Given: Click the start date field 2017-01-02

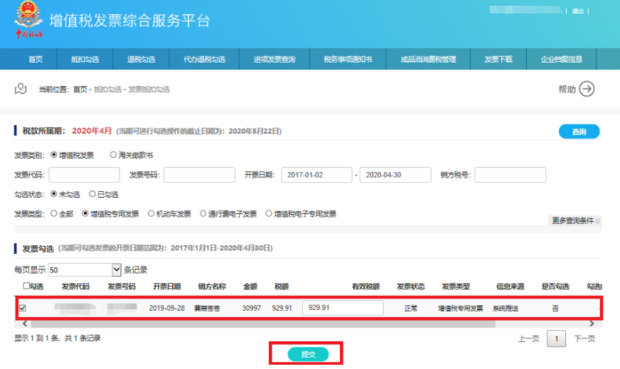Looking at the screenshot, I should pos(317,175).
